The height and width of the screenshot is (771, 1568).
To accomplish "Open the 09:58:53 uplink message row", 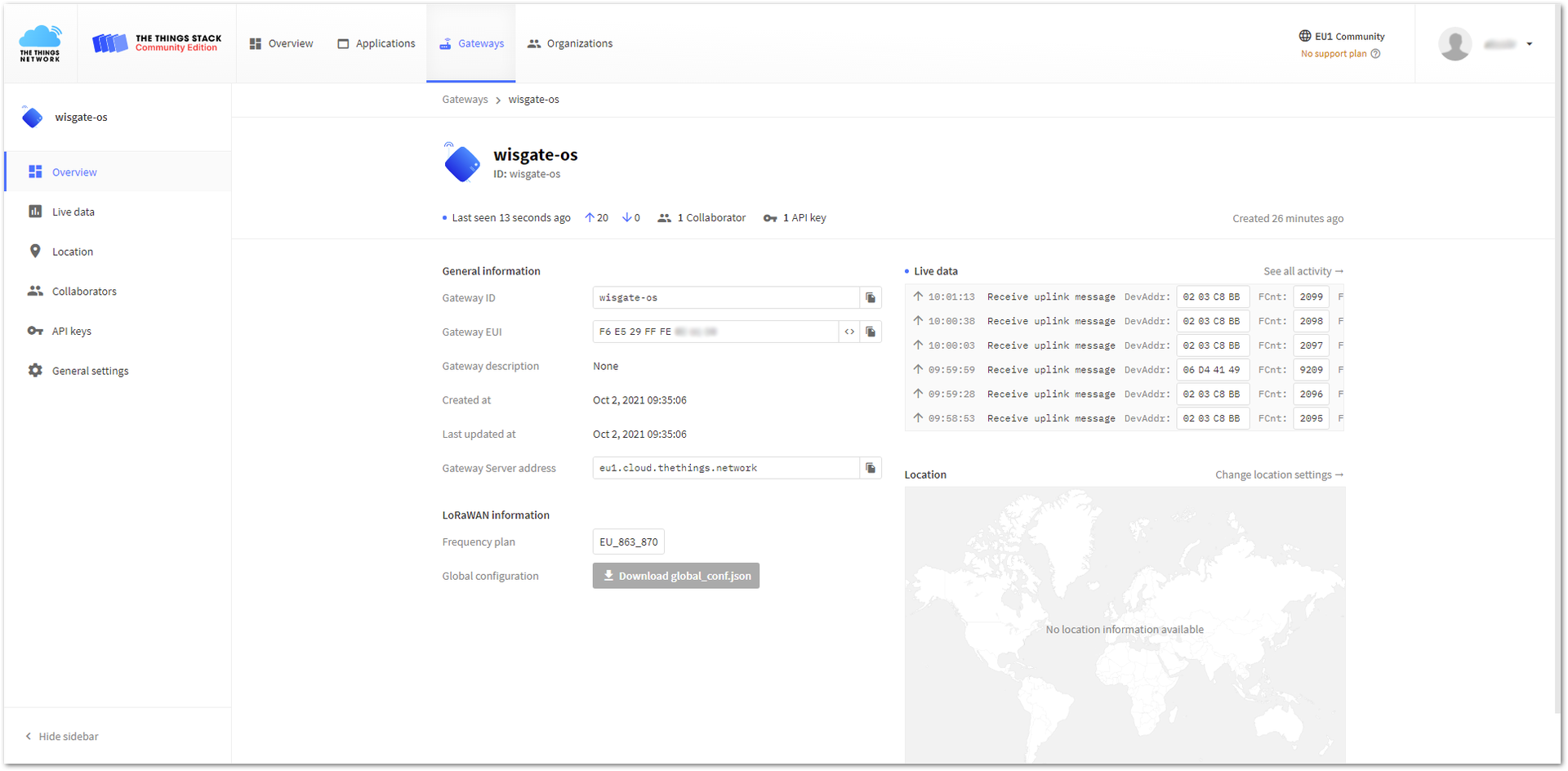I will 1125,418.
